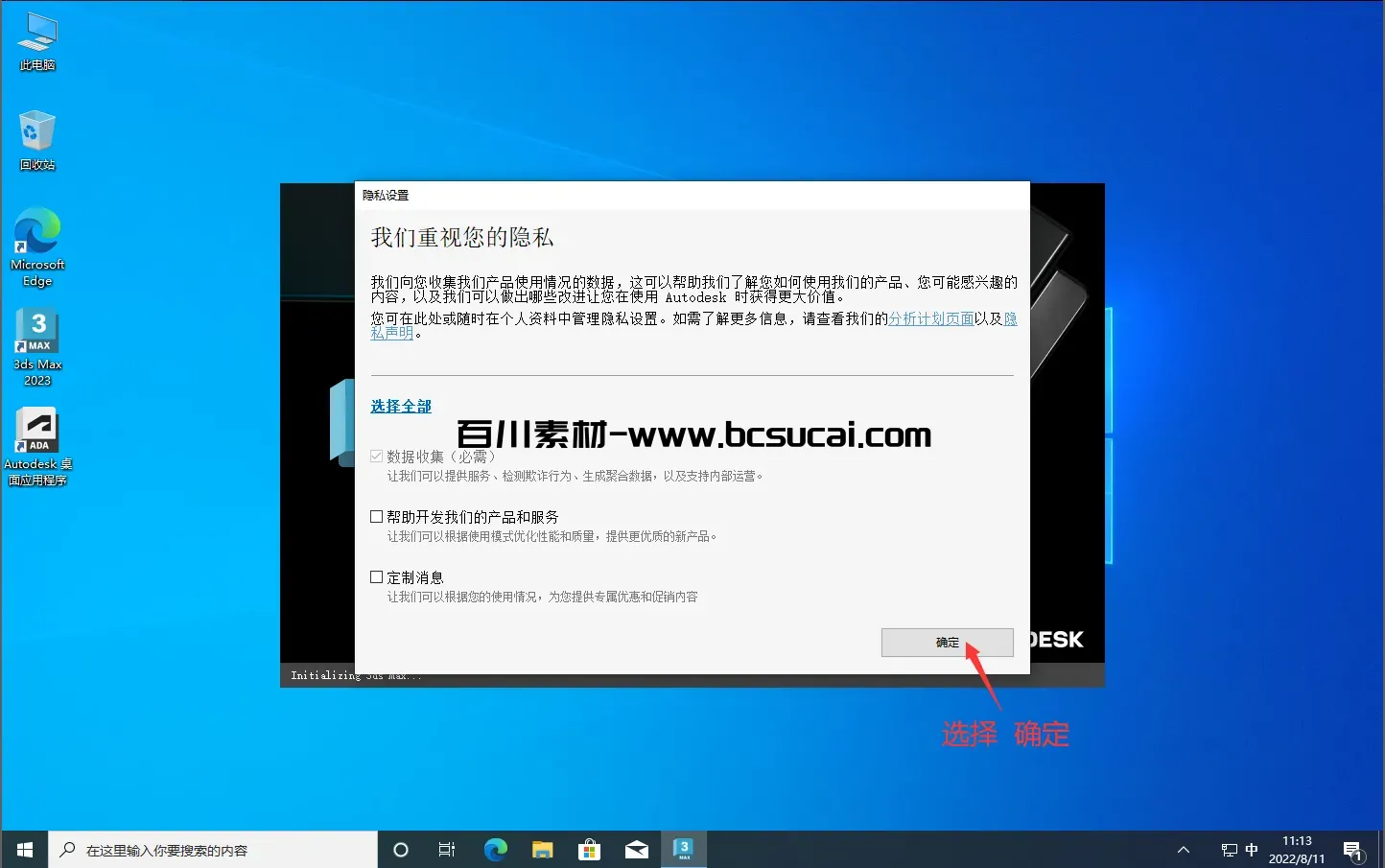Launch Edge from the taskbar
The image size is (1385, 868).
coord(495,850)
